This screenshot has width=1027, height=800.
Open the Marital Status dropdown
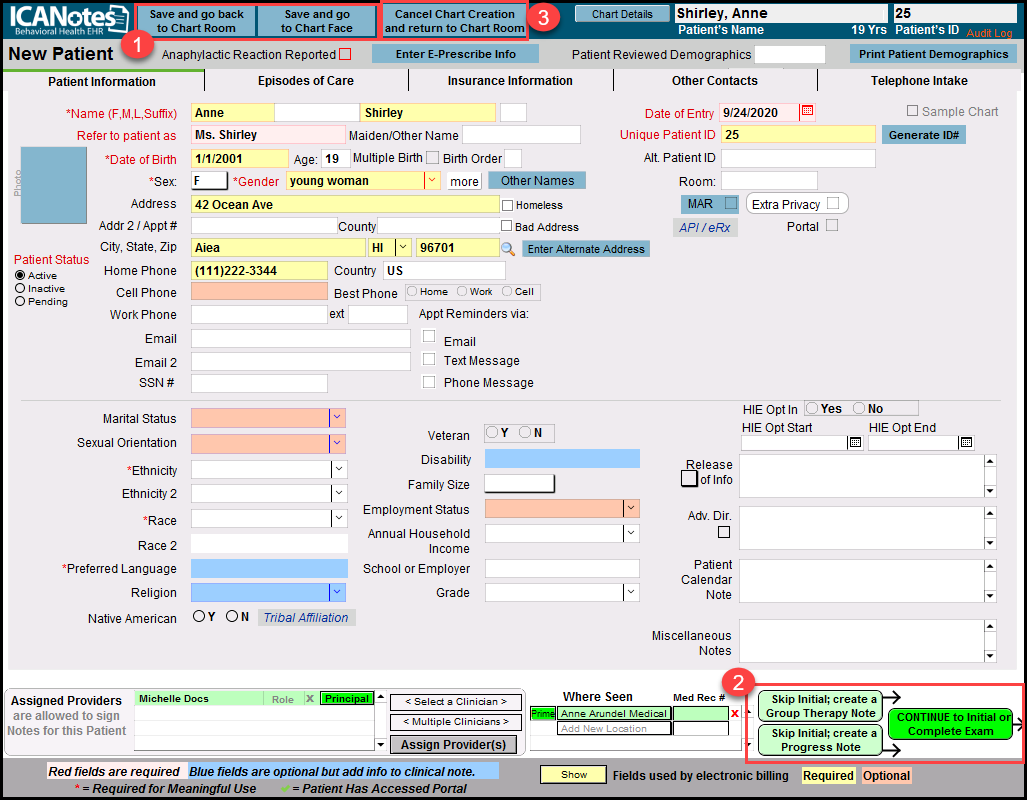[x=338, y=419]
